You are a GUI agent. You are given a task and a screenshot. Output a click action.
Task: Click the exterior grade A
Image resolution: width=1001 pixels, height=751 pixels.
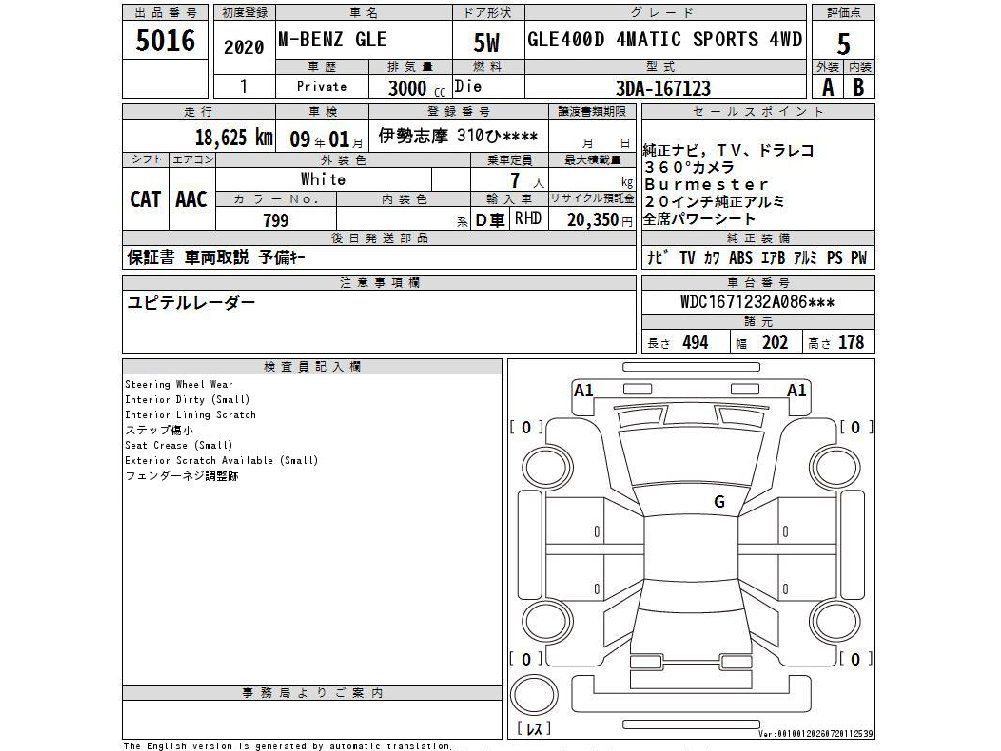tap(828, 87)
